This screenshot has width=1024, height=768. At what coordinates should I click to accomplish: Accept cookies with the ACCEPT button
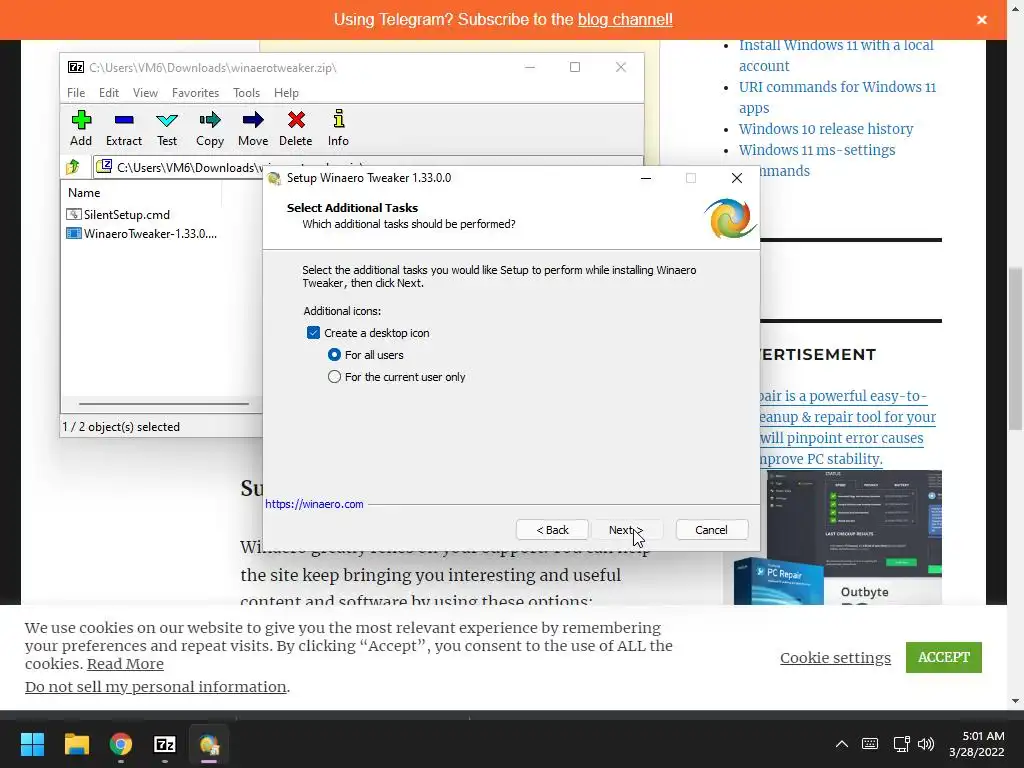pos(944,657)
